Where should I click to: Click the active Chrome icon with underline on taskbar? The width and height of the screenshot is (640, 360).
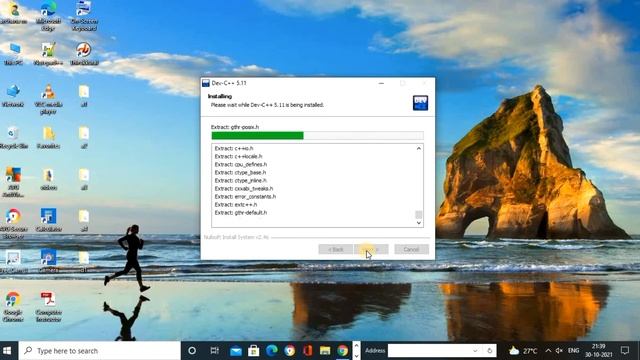(x=343, y=351)
